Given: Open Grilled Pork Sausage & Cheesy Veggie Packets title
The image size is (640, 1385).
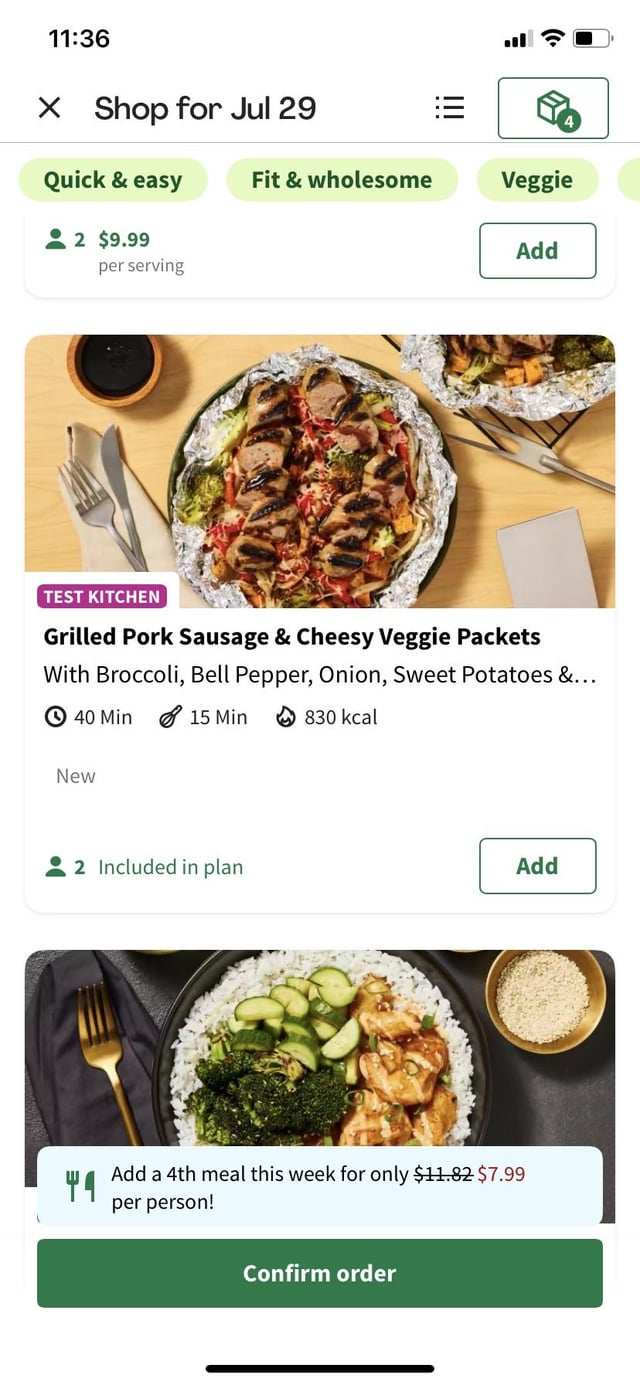Looking at the screenshot, I should [292, 637].
